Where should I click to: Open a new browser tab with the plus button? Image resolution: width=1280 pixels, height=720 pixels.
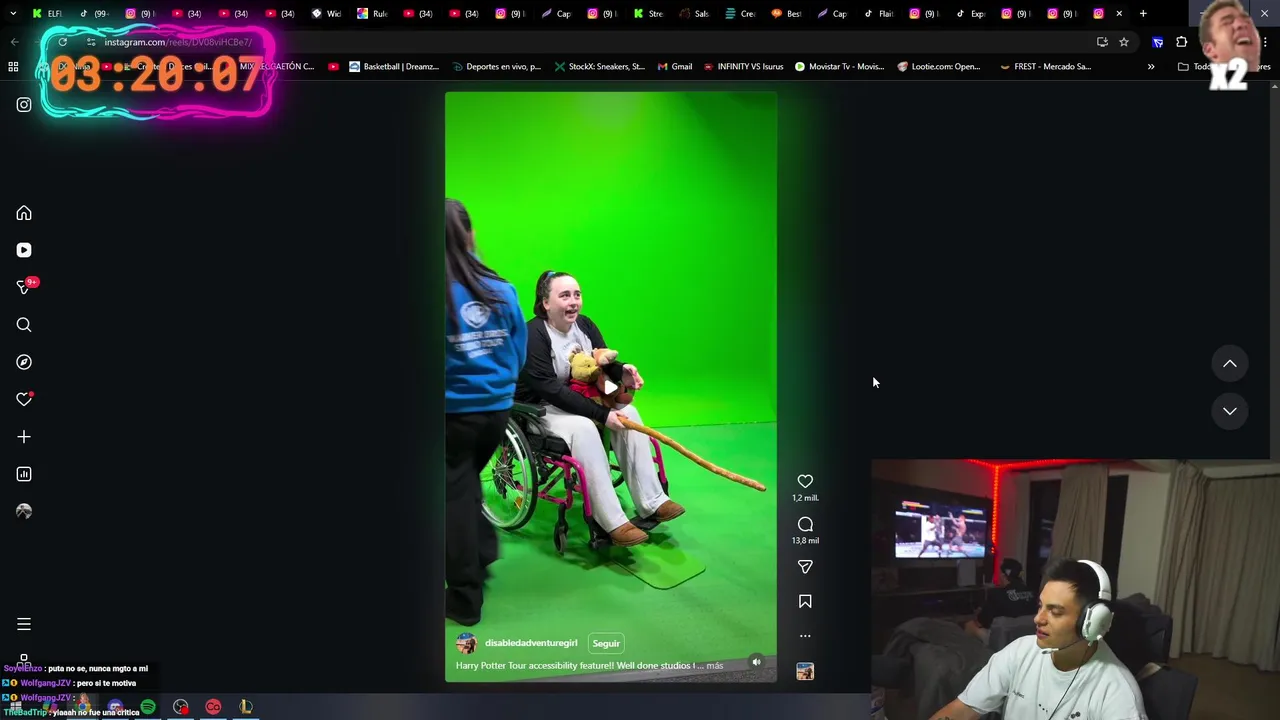[x=1143, y=13]
